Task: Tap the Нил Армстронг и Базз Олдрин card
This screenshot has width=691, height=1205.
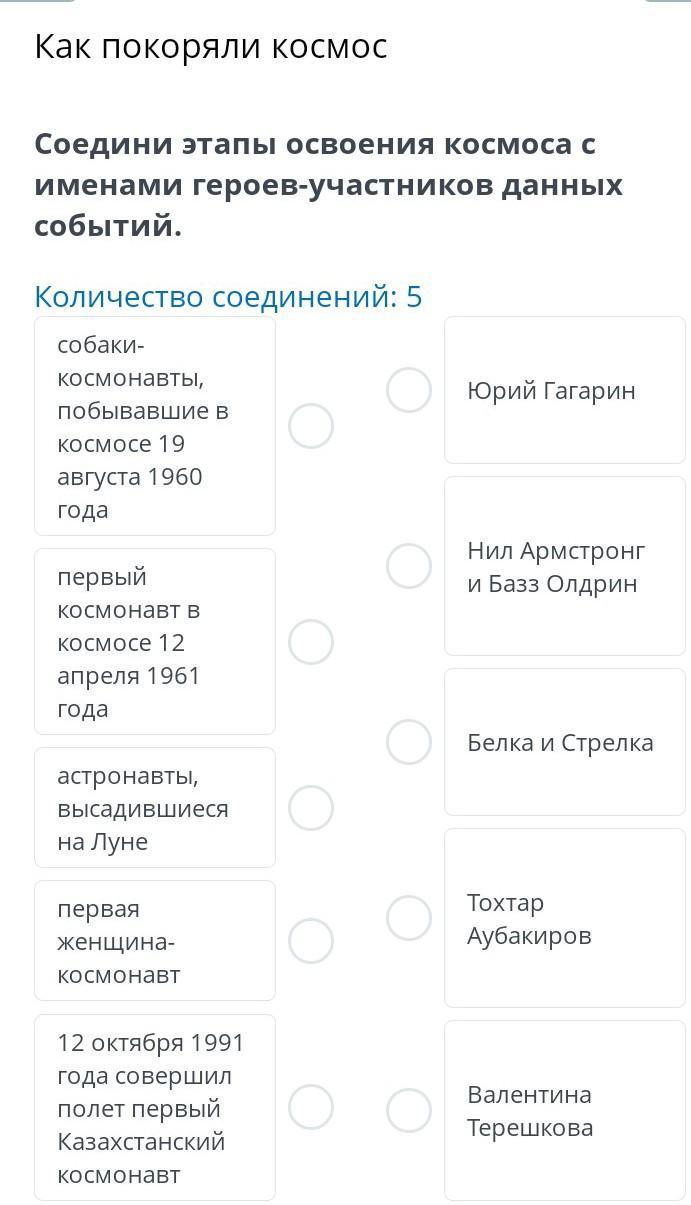Action: tap(565, 566)
